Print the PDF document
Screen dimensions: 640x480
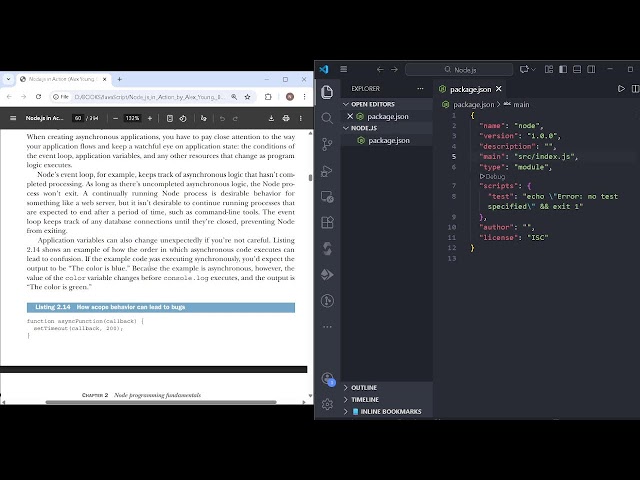tap(286, 118)
